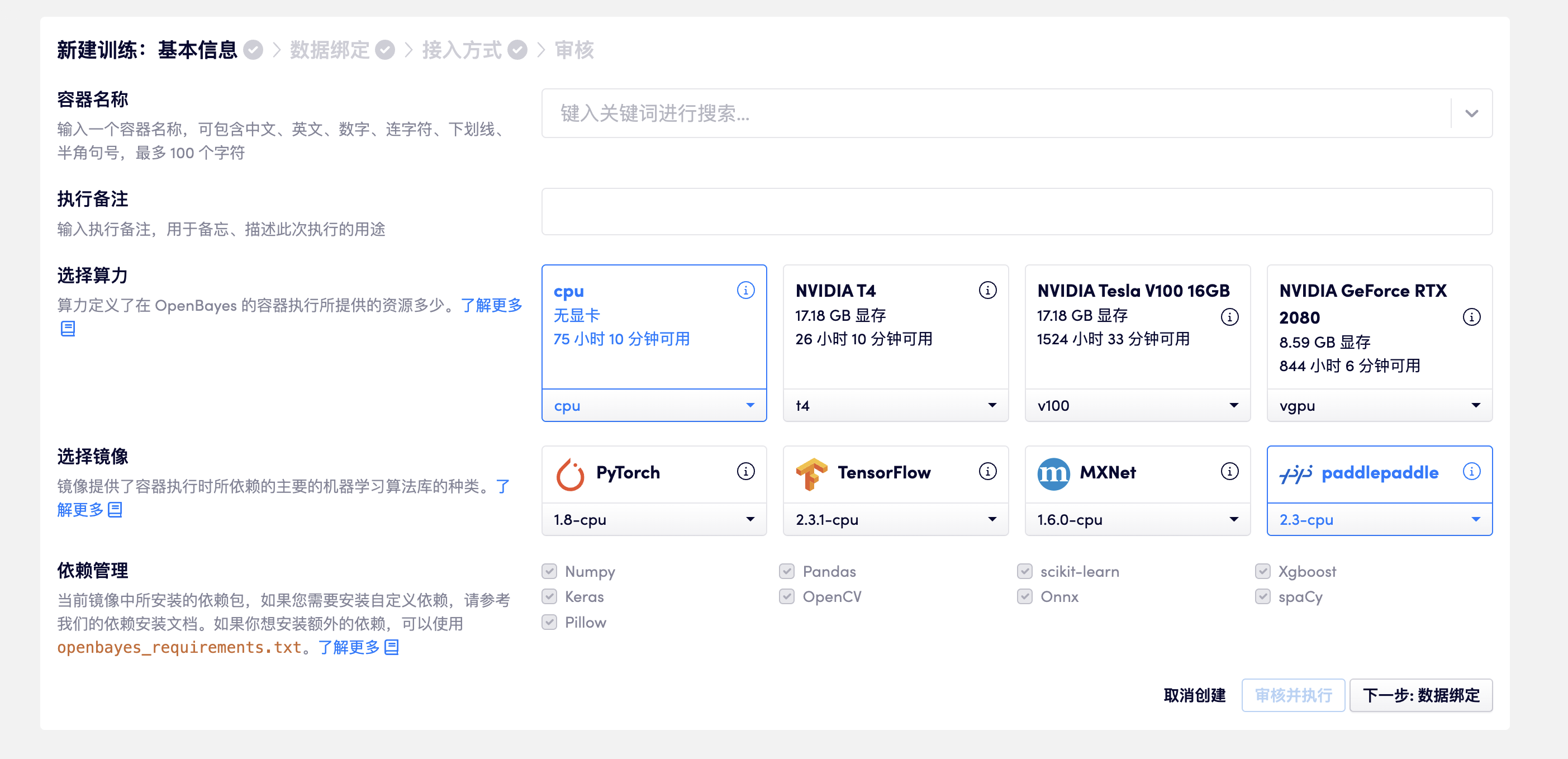Click the info icon on cpu card
This screenshot has height=759, width=1568.
tap(745, 290)
